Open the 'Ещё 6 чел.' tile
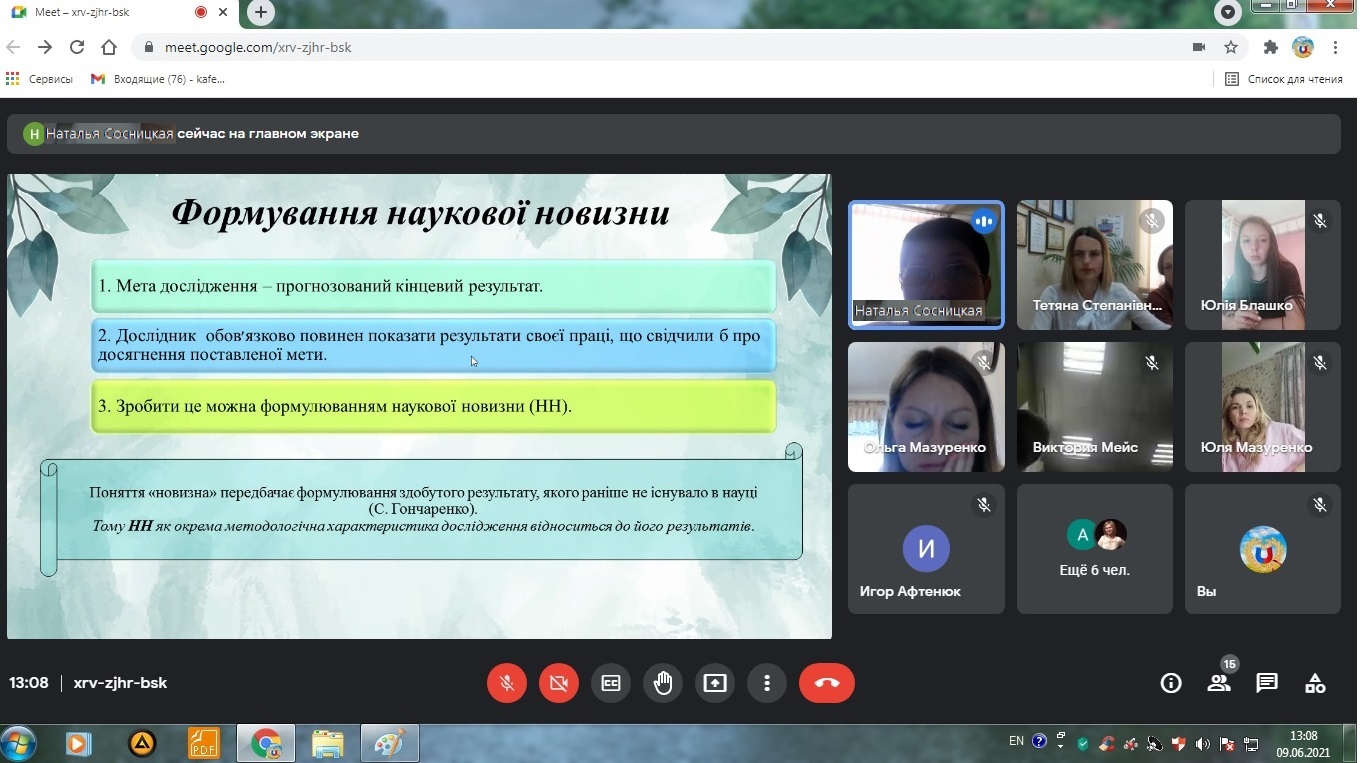Screen dimensions: 1361x763 (x=1095, y=549)
